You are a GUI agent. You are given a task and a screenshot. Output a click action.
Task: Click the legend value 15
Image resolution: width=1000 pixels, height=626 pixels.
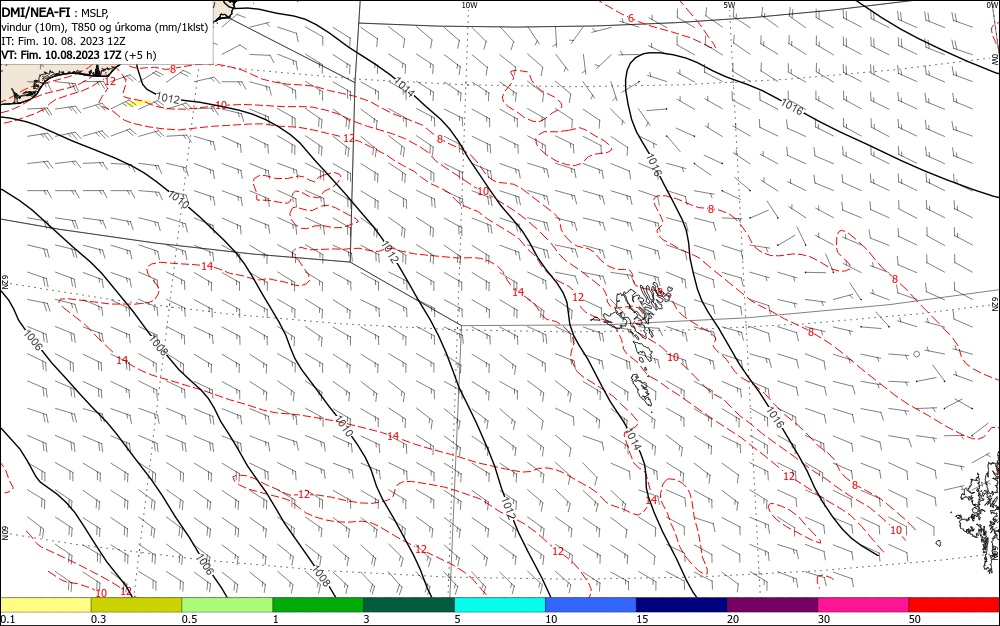tap(642, 619)
